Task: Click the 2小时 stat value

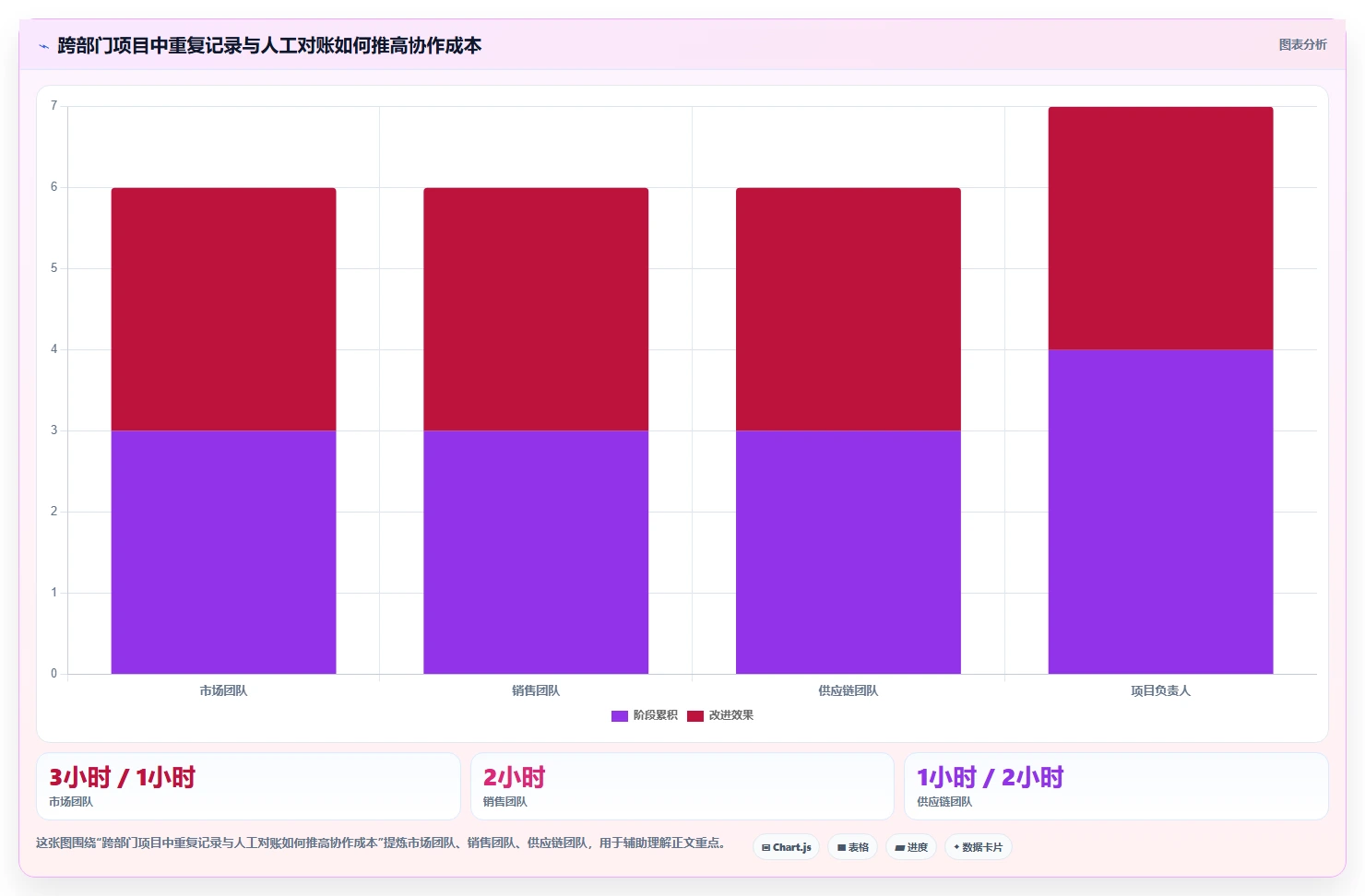Action: 515,777
